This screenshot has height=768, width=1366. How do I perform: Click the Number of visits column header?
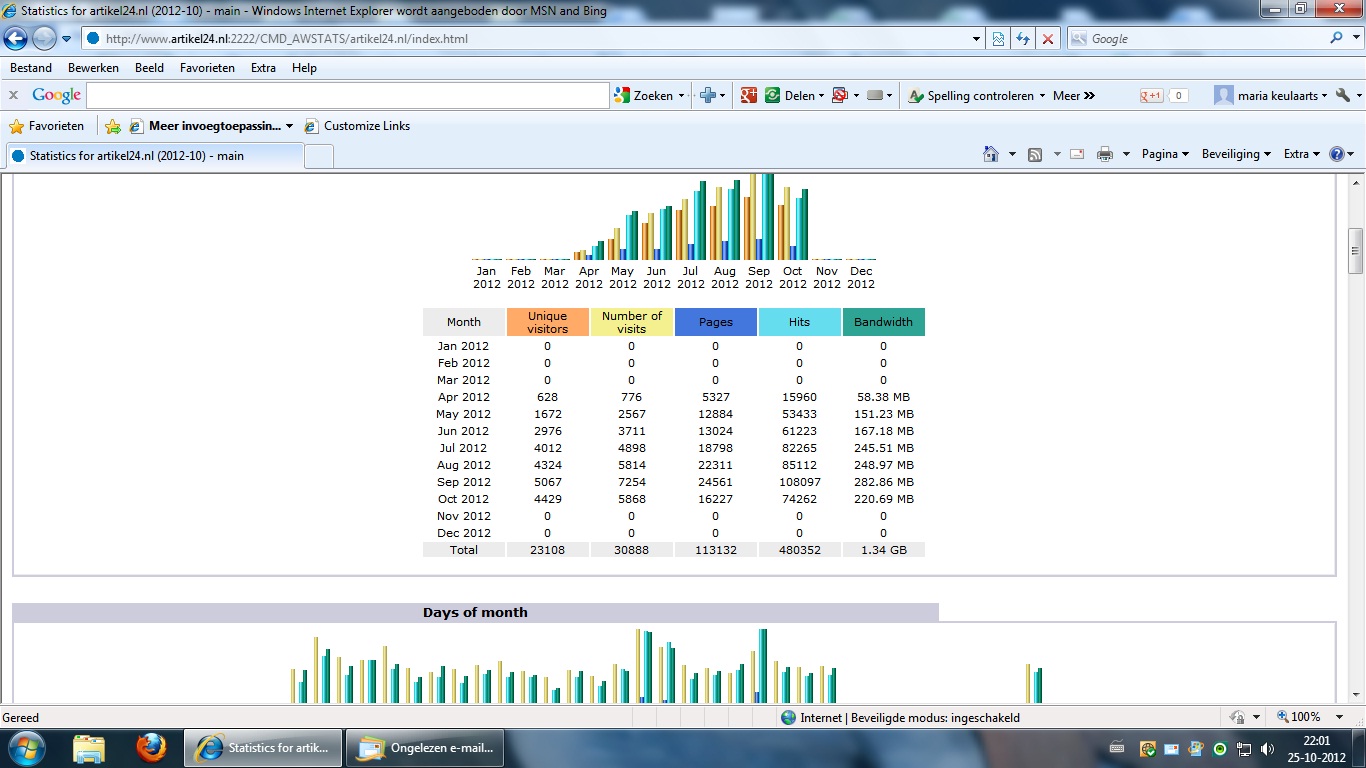pos(632,322)
